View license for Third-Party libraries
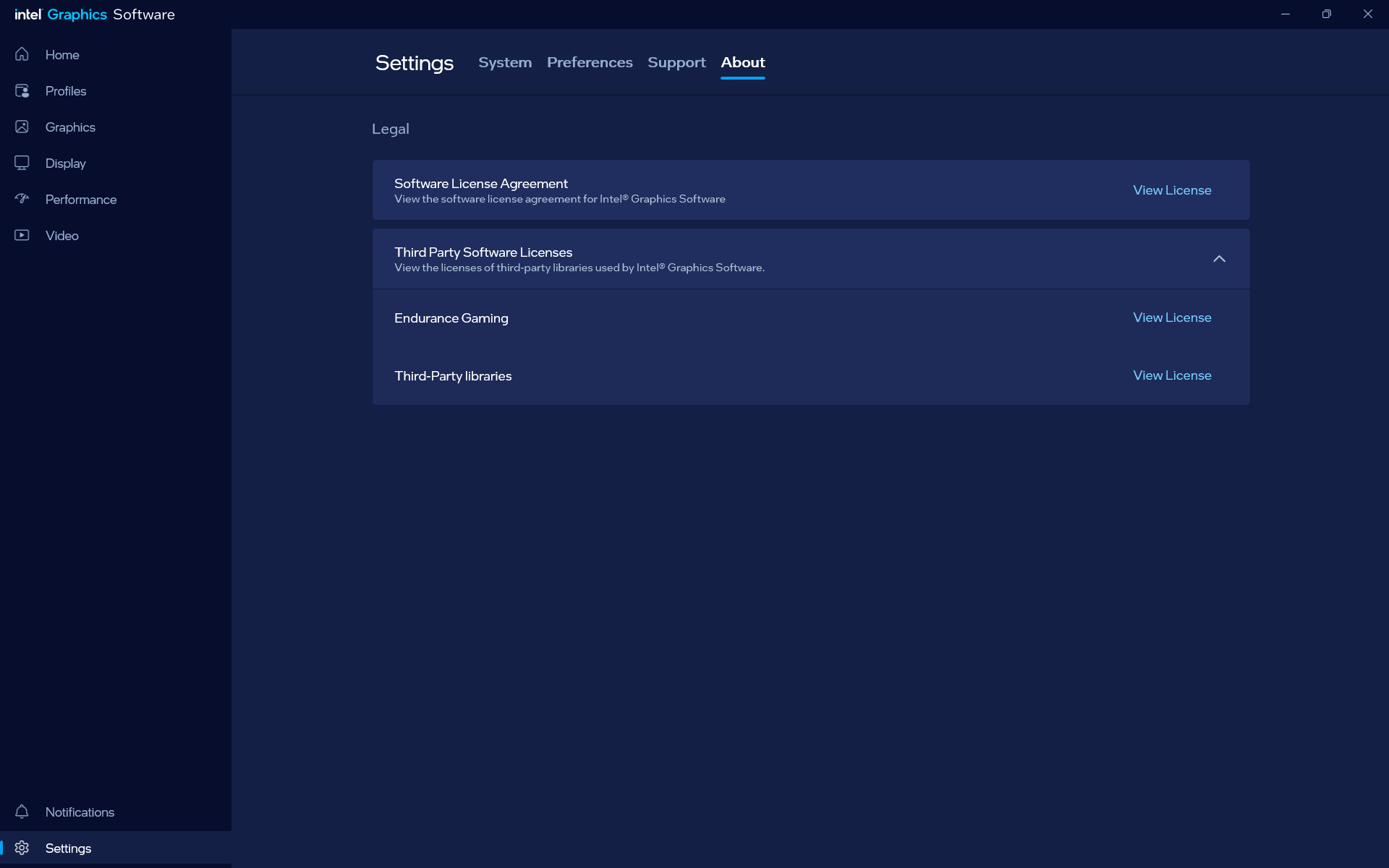 pos(1172,375)
